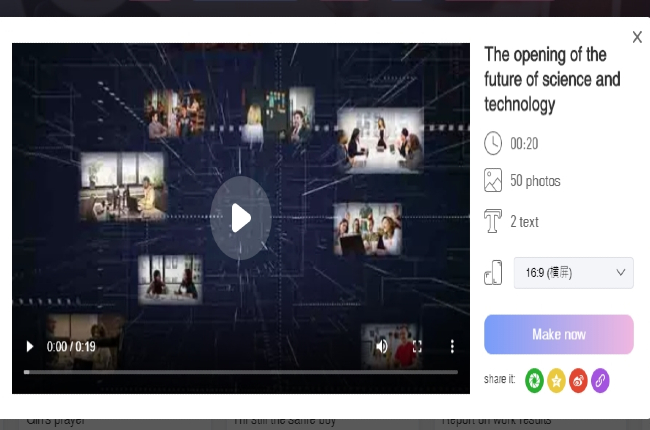Click the video progress bar
This screenshot has width=650, height=430.
click(240, 371)
